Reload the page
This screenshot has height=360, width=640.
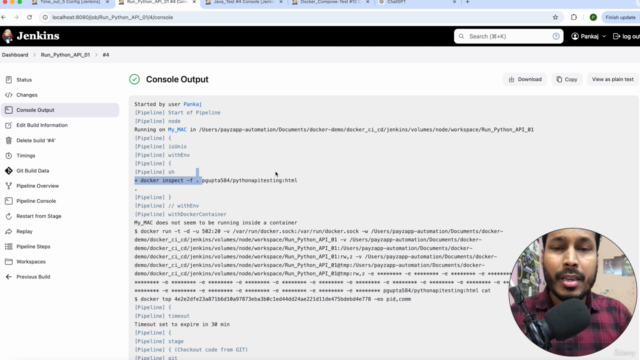pos(29,17)
